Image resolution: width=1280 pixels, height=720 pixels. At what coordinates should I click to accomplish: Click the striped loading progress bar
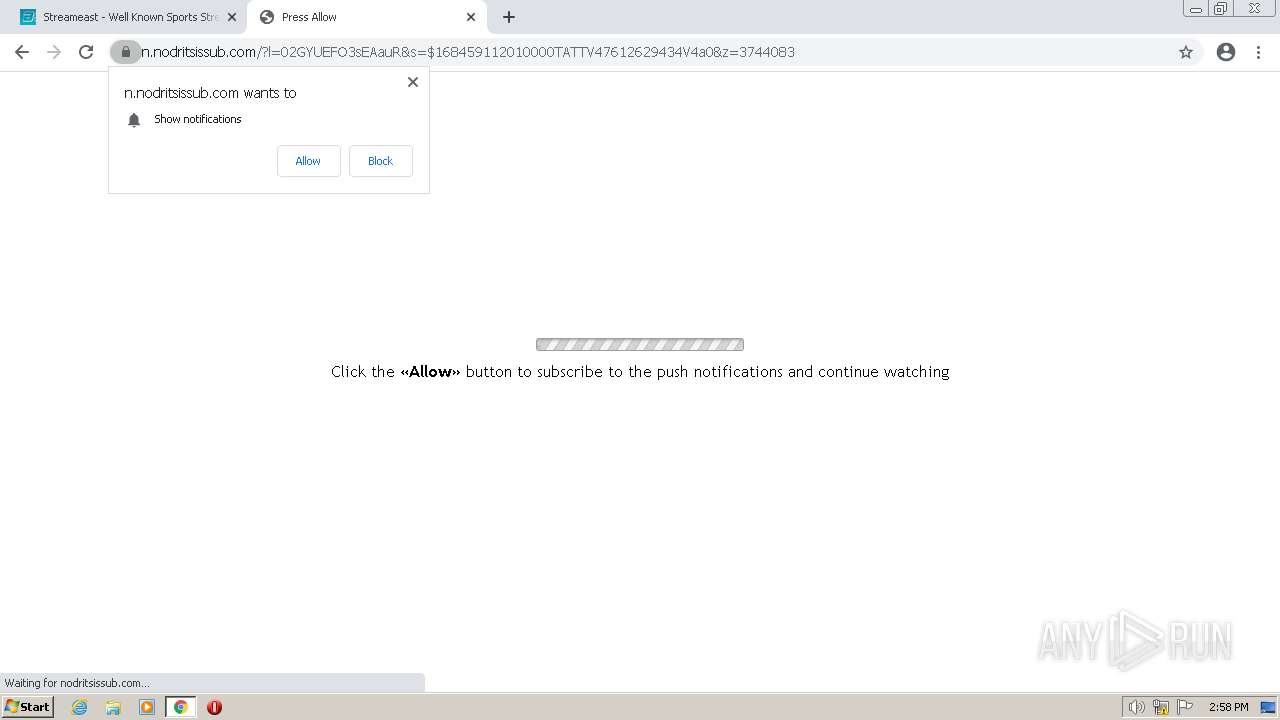click(640, 345)
